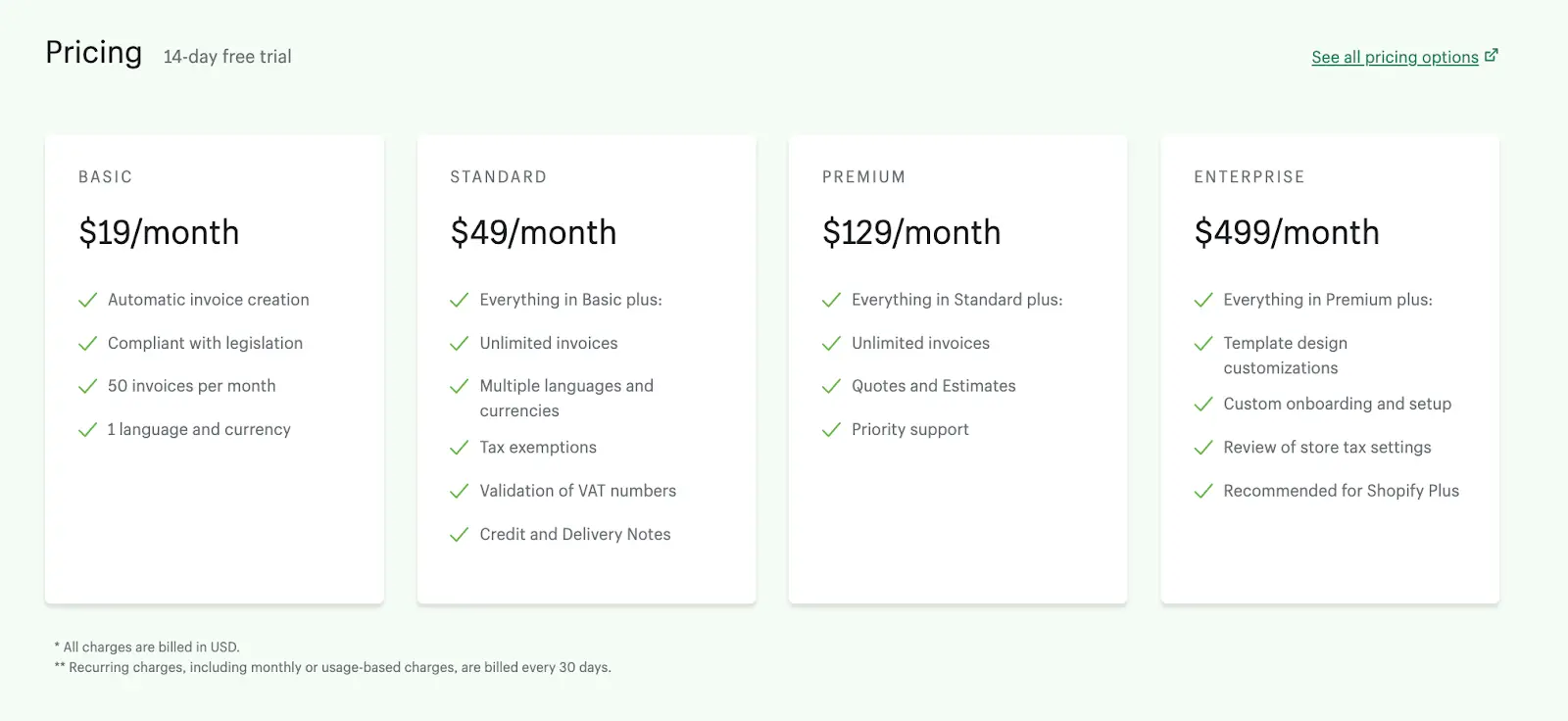Click the external link icon beside pricing options
Viewport: 1568px width, 721px height.
click(1492, 55)
